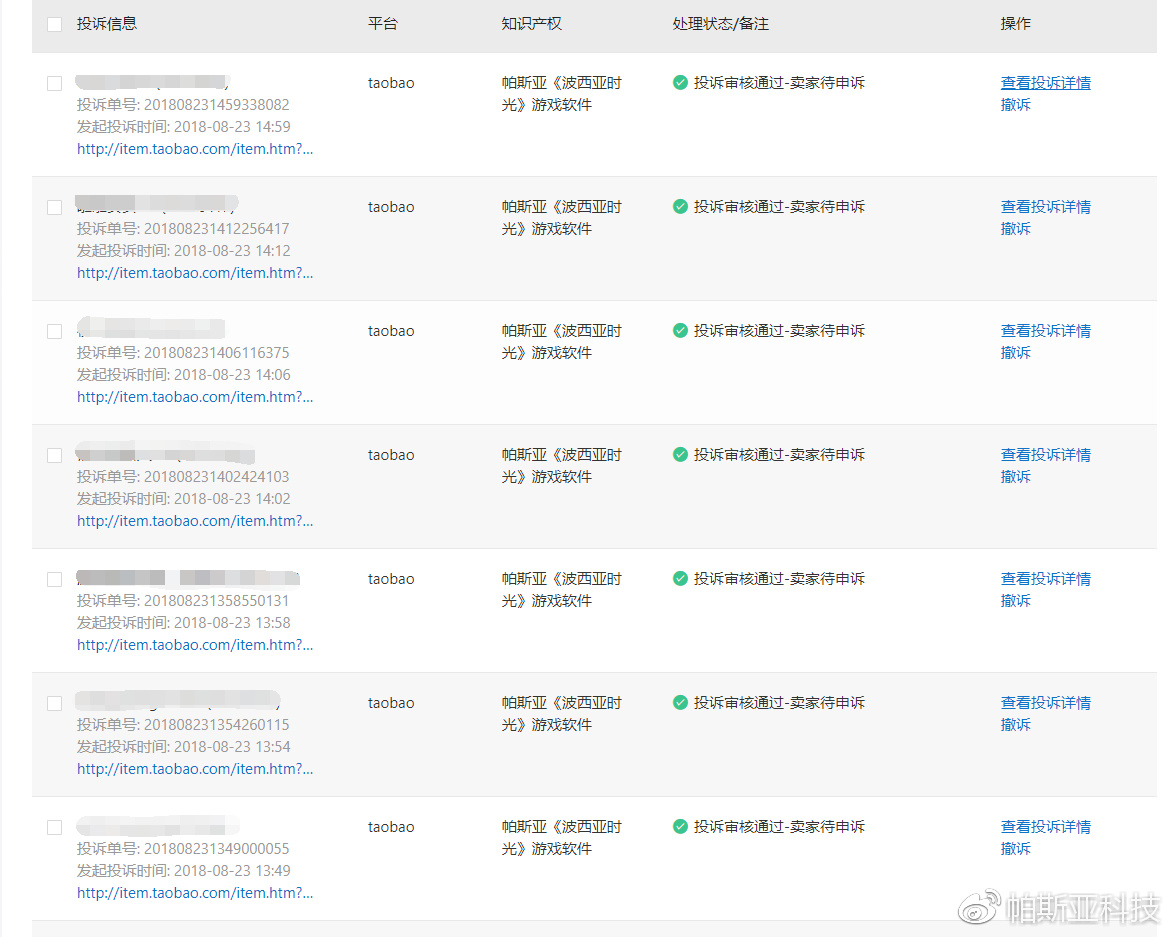Select checkbox for complaint 201808231459338082
The width and height of the screenshot is (1171, 937).
point(55,84)
